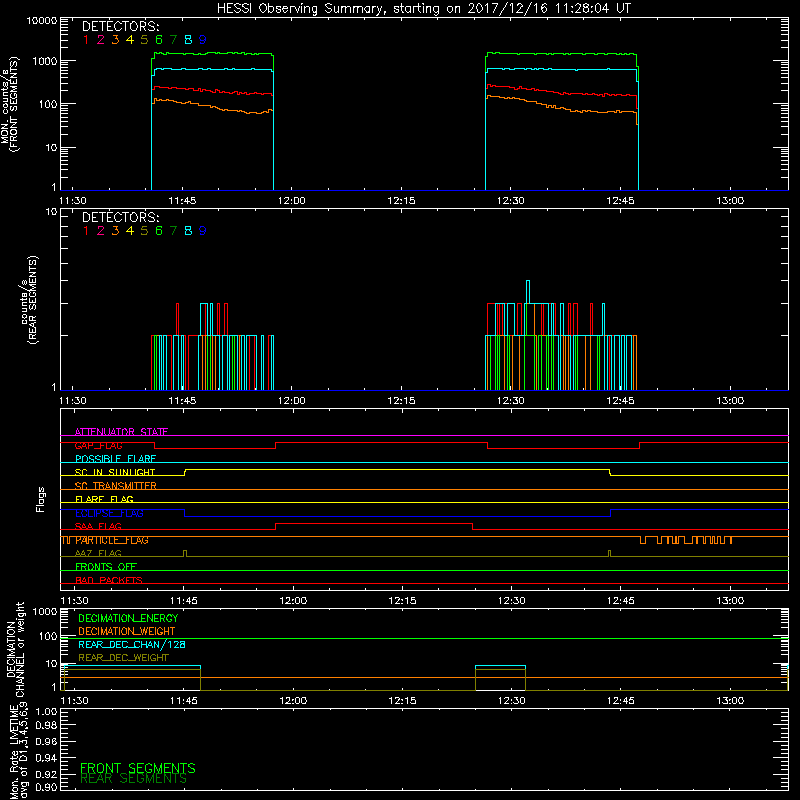The height and width of the screenshot is (800, 800).
Task: Click the raised SAA_FLAG step between 12:00 and 12:25
Action: (374, 524)
